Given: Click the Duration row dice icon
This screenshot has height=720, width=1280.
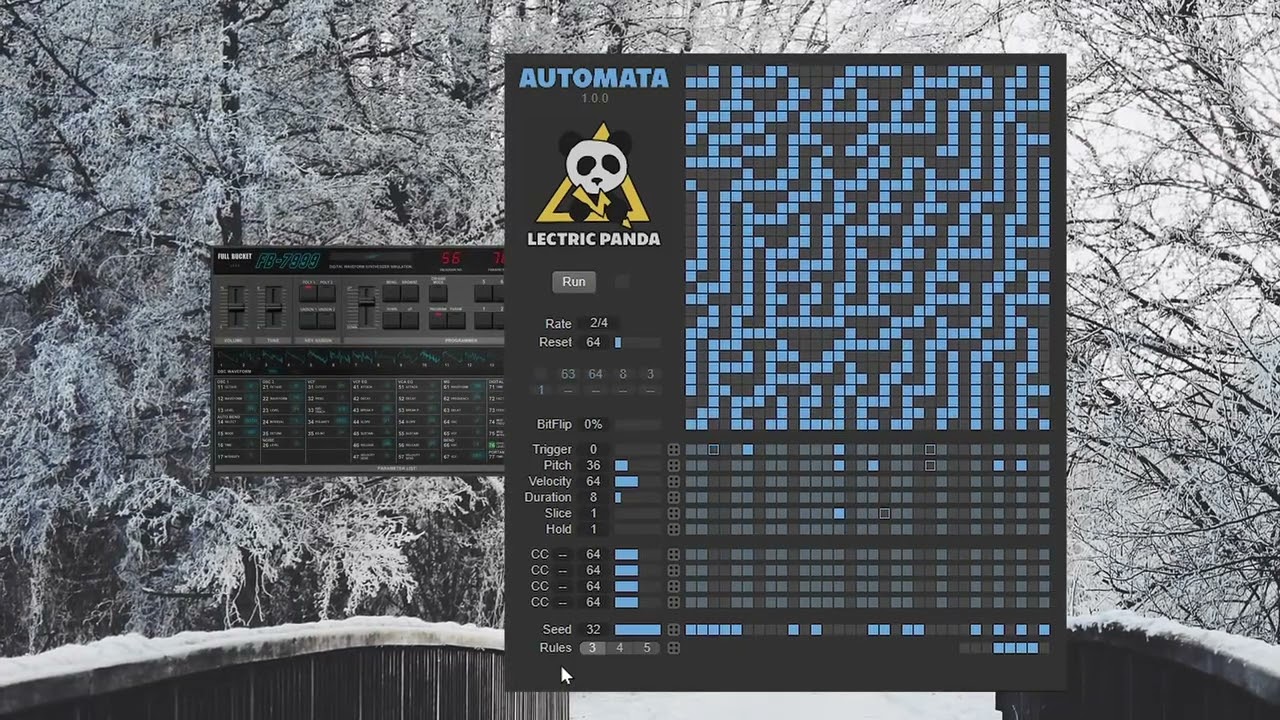Looking at the screenshot, I should tap(674, 498).
